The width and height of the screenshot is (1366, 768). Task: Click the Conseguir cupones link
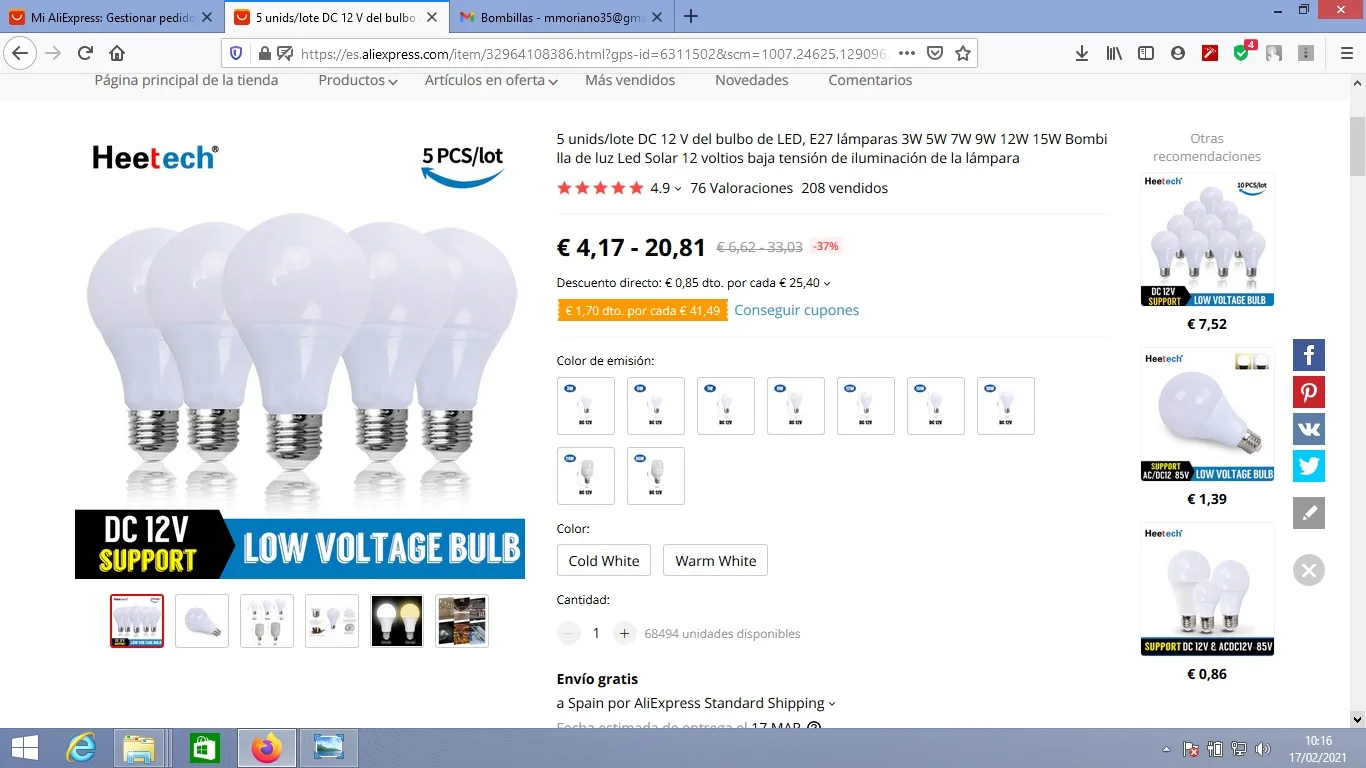click(797, 310)
